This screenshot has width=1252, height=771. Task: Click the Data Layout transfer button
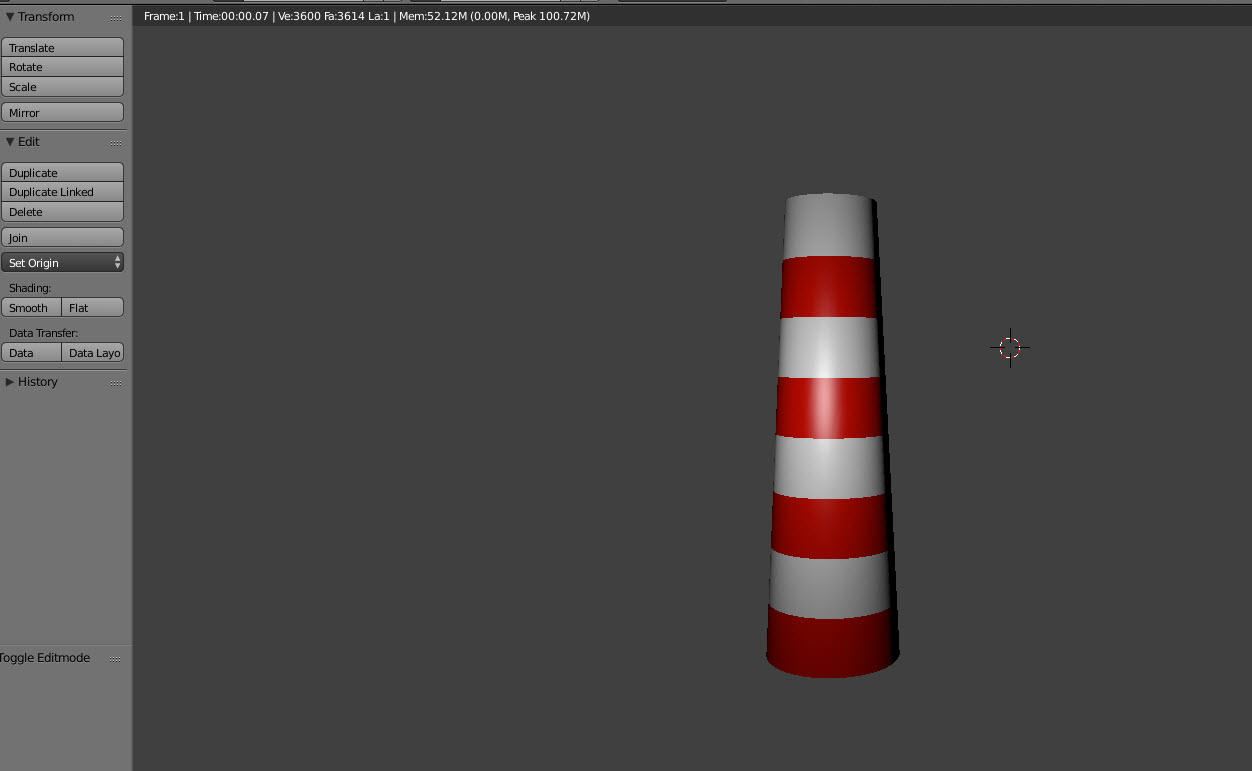click(x=93, y=352)
